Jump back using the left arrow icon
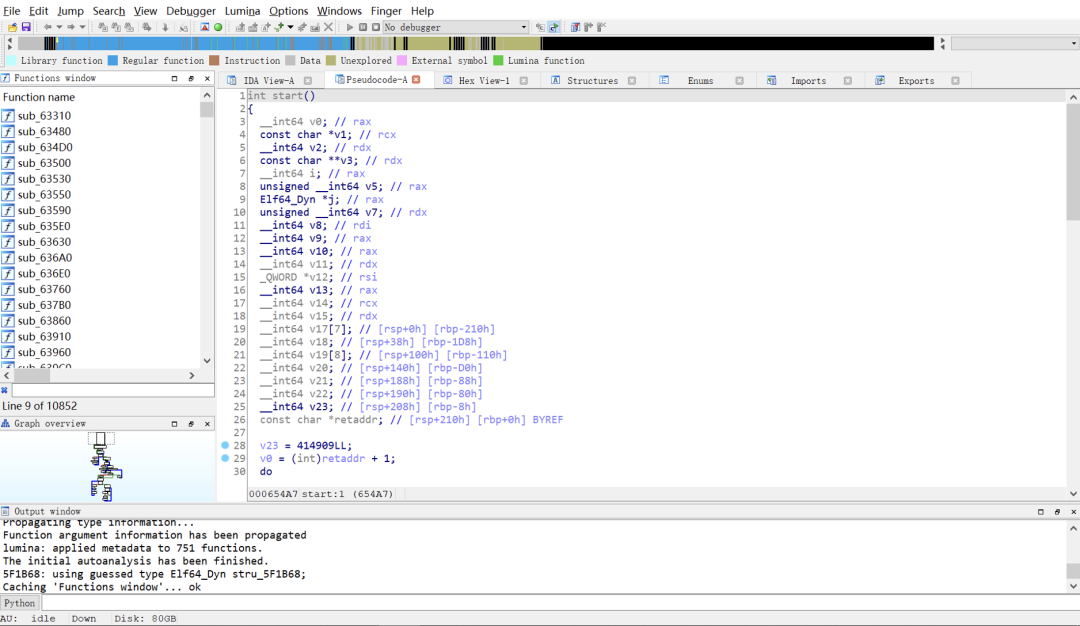Screen dimensions: 1080x626 click(48, 27)
